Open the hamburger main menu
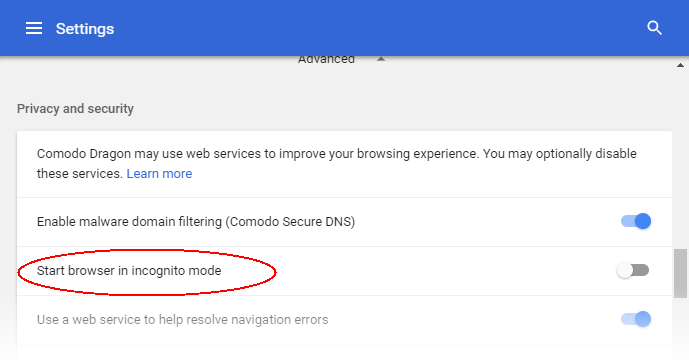Image resolution: width=689 pixels, height=364 pixels. coord(34,29)
